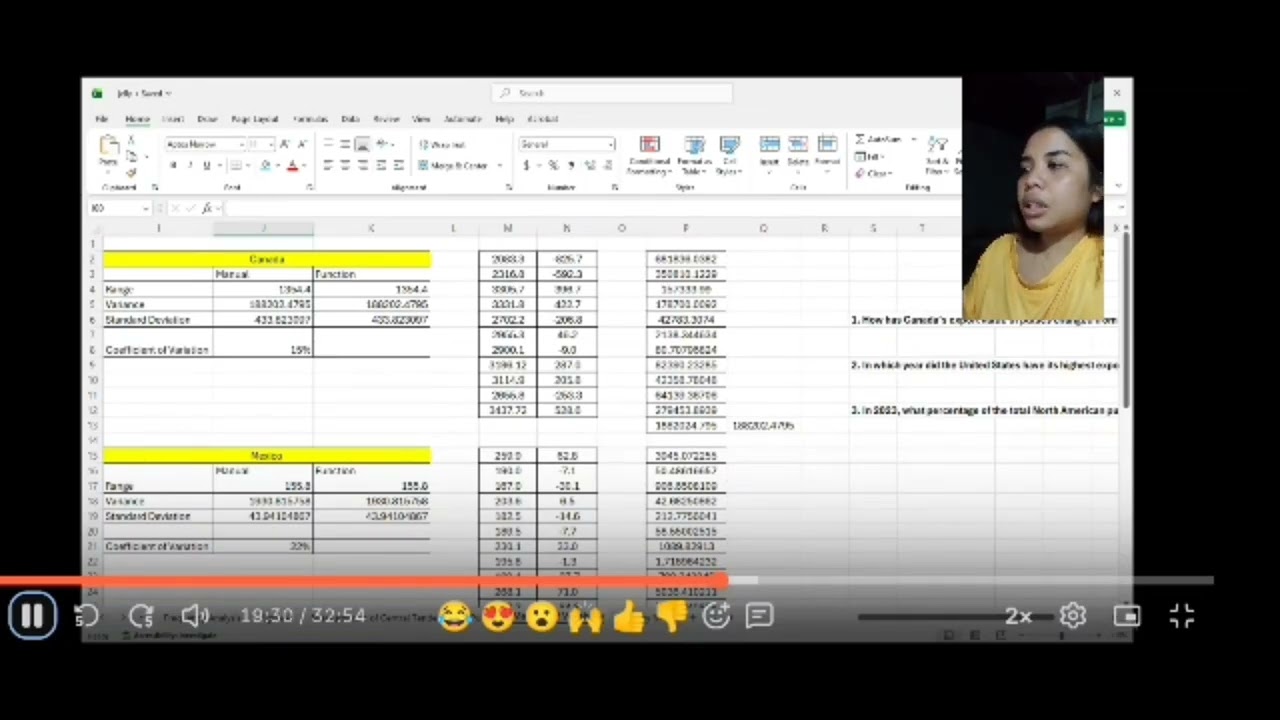1280x720 pixels.
Task: Open the Page Layout ribbon tab
Action: coord(254,119)
